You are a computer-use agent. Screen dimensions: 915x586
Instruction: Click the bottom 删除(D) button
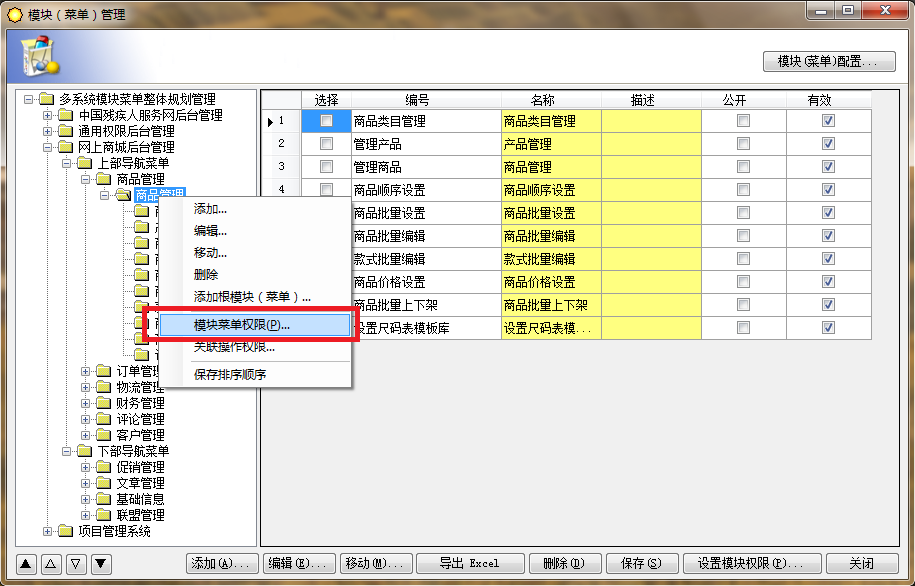click(565, 564)
